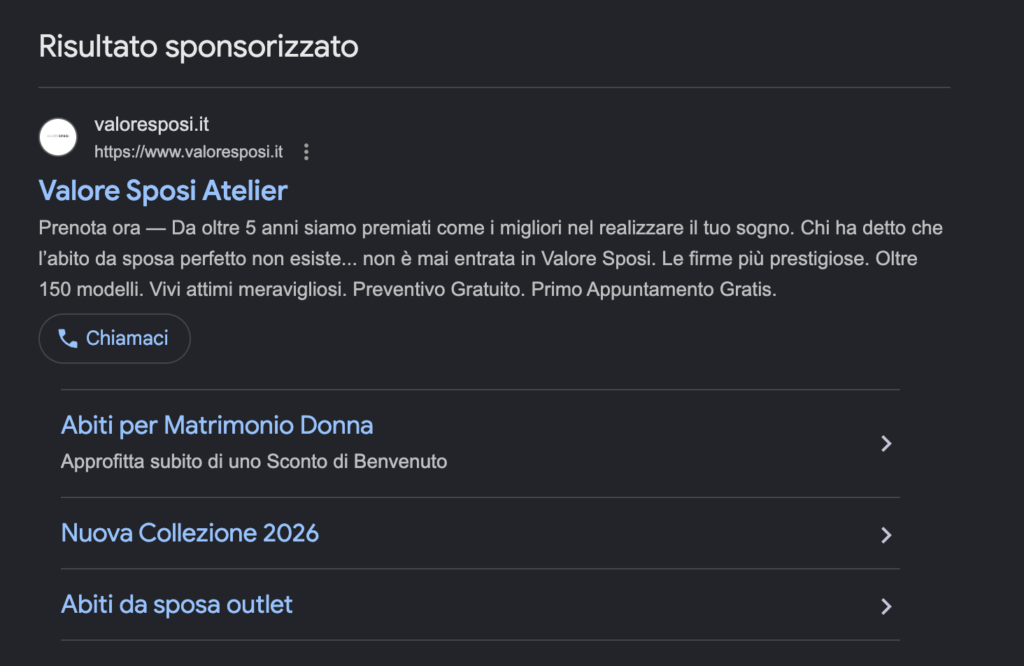Click the Risultato sponsorizzato heading

click(198, 46)
